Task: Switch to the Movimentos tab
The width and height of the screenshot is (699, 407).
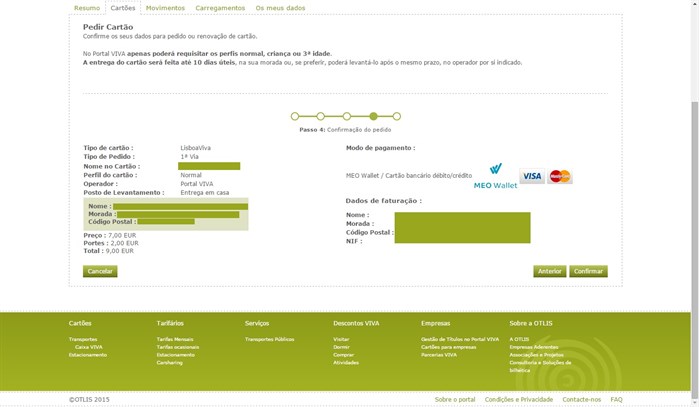Action: point(165,8)
